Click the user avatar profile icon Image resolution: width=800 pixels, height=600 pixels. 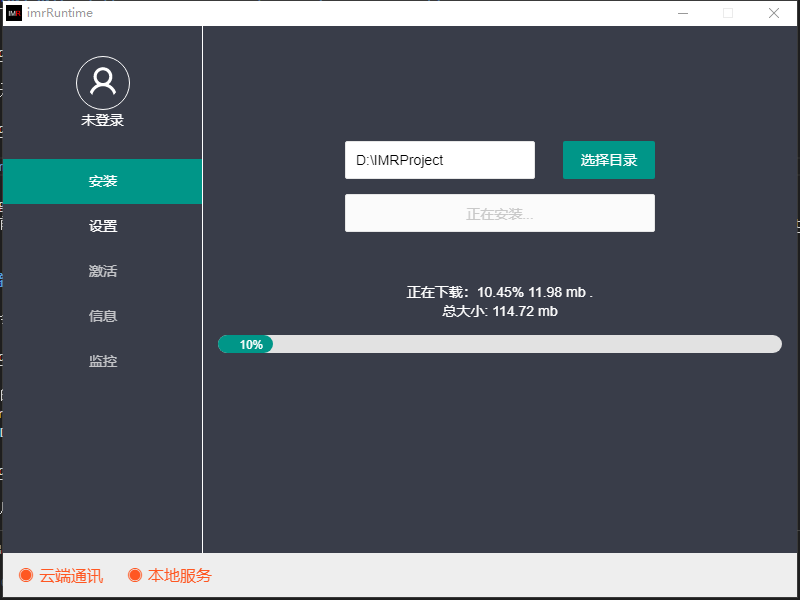pyautogui.click(x=103, y=83)
